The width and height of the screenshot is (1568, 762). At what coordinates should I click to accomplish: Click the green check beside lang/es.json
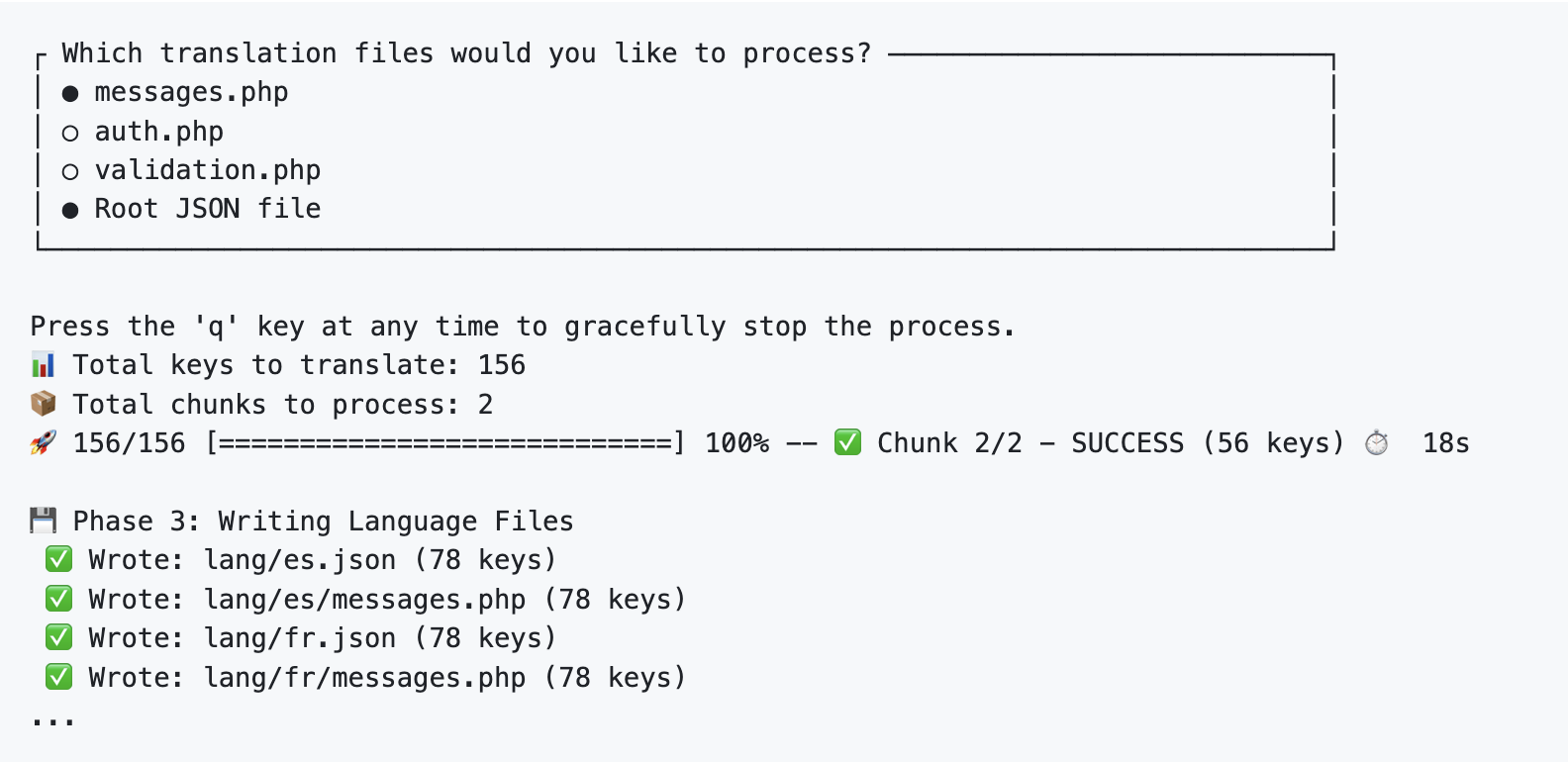(59, 560)
